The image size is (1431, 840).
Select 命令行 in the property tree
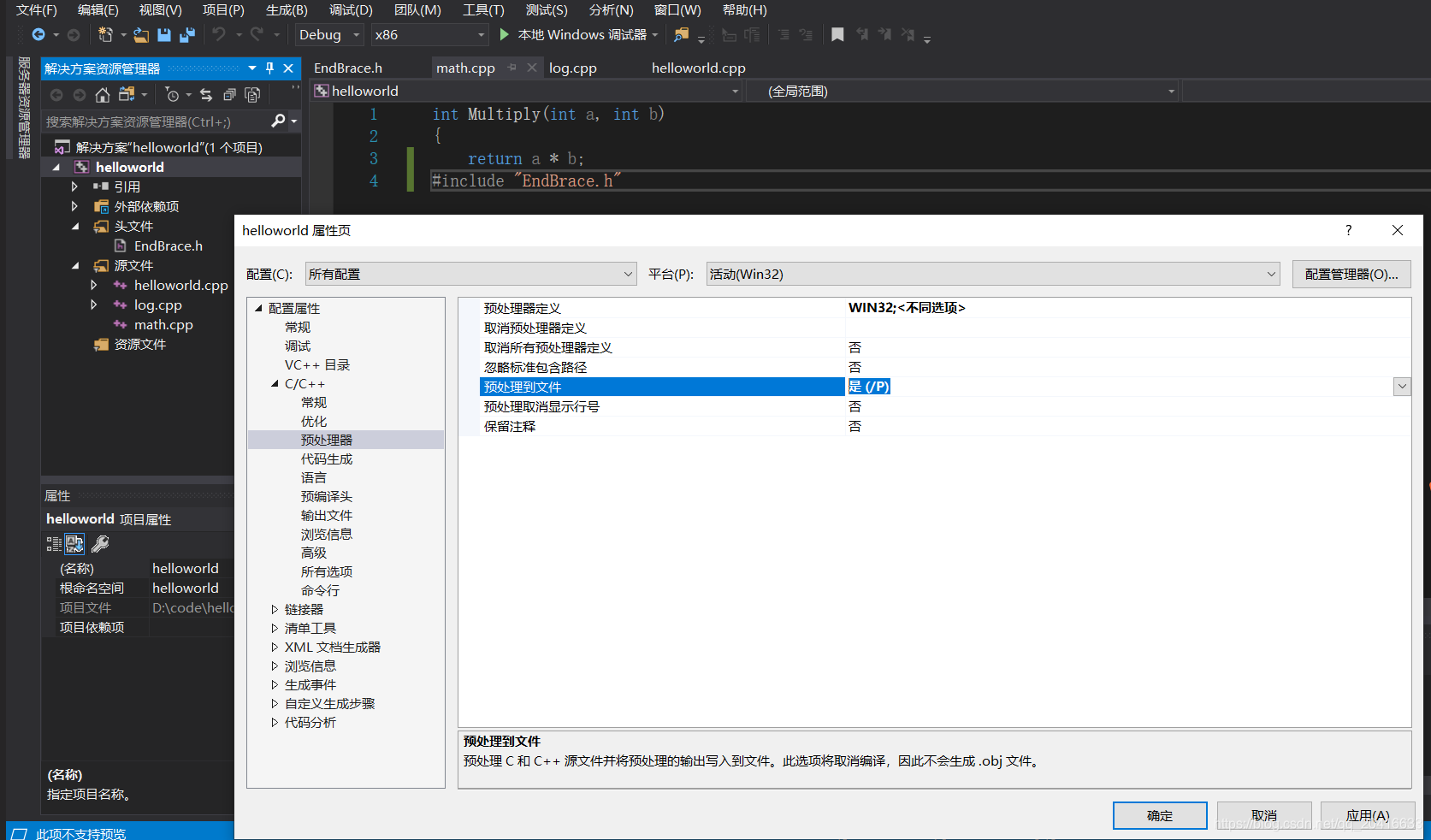click(x=320, y=591)
